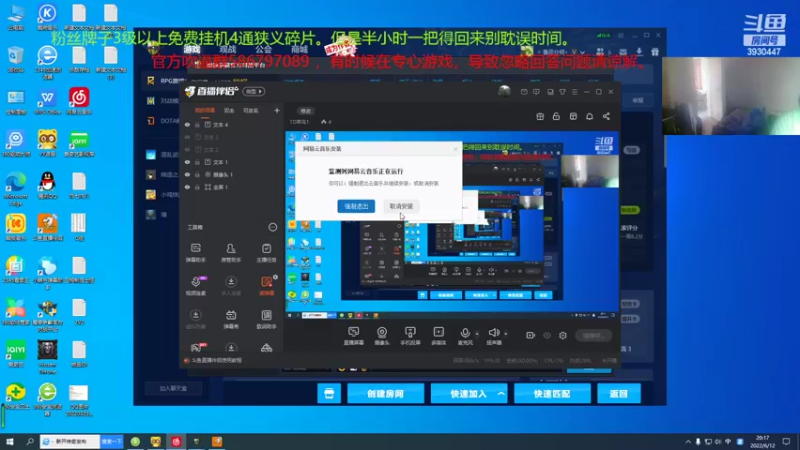
Task: Open the 公会 tab in game platform
Action: pos(263,49)
